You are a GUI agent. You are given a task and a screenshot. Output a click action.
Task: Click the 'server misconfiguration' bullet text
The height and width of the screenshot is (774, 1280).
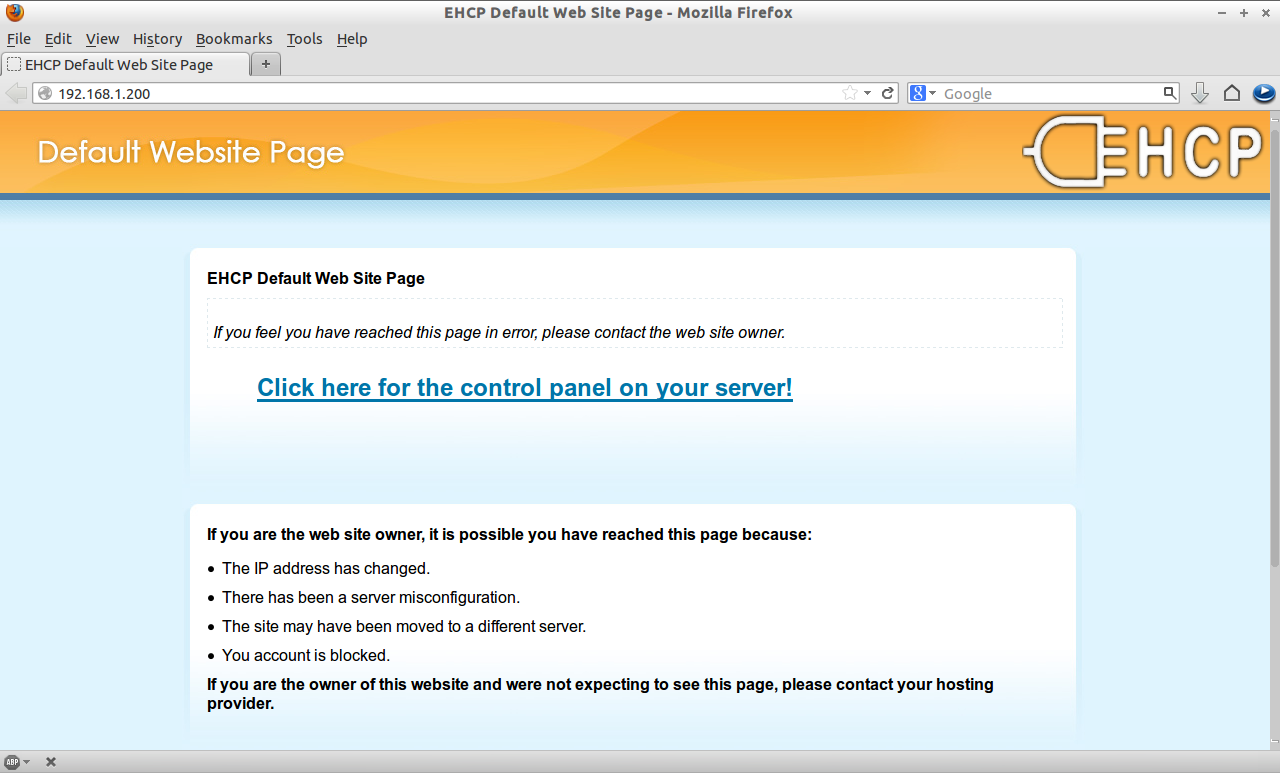[371, 597]
